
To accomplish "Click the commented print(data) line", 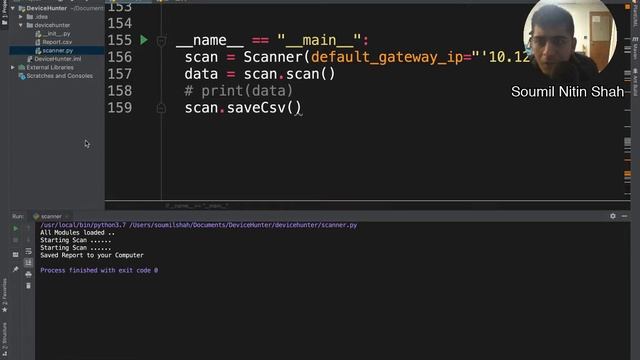I will point(238,91).
